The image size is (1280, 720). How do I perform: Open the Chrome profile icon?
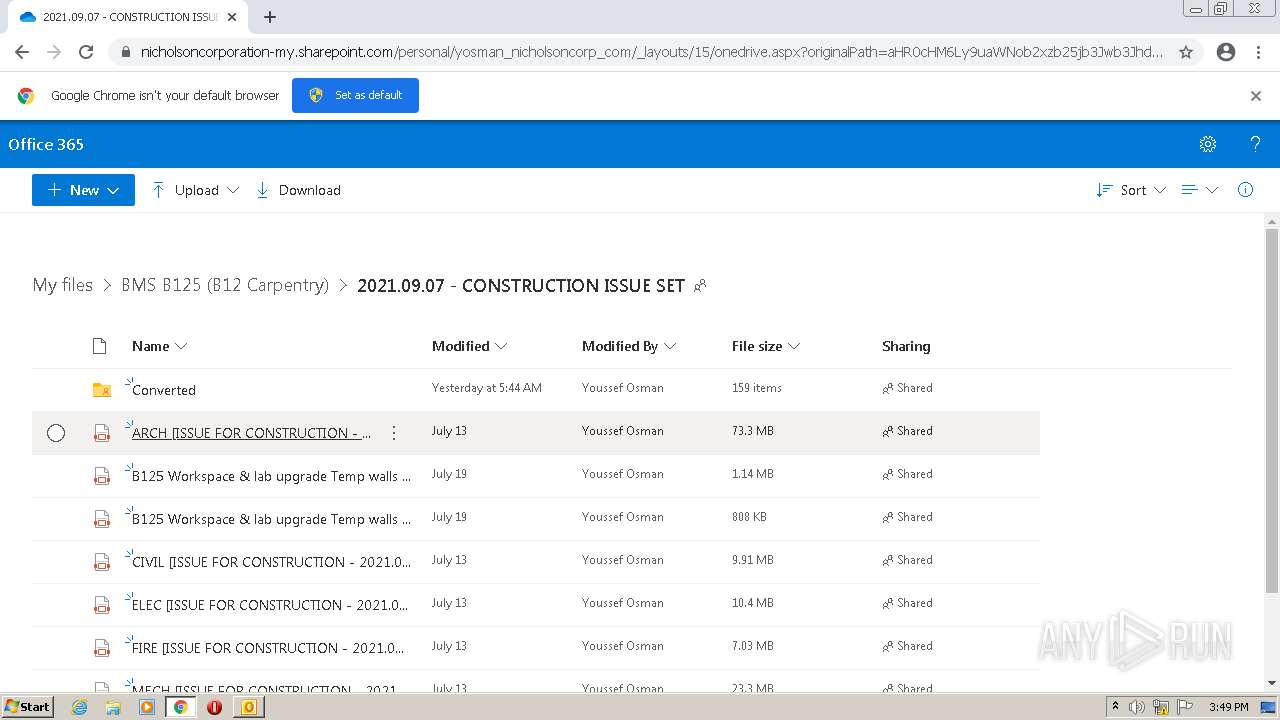click(x=1226, y=52)
